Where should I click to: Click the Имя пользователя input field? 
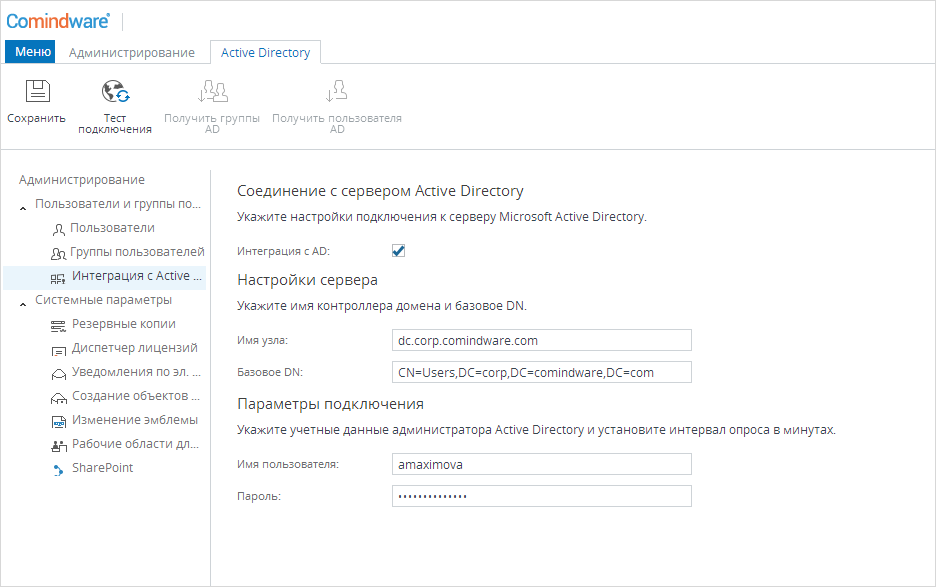point(541,464)
